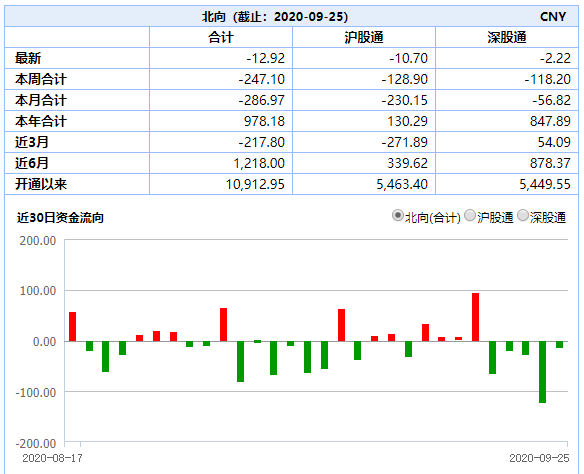Click the 本周合计 row label
This screenshot has width=584, height=474.
coord(41,79)
